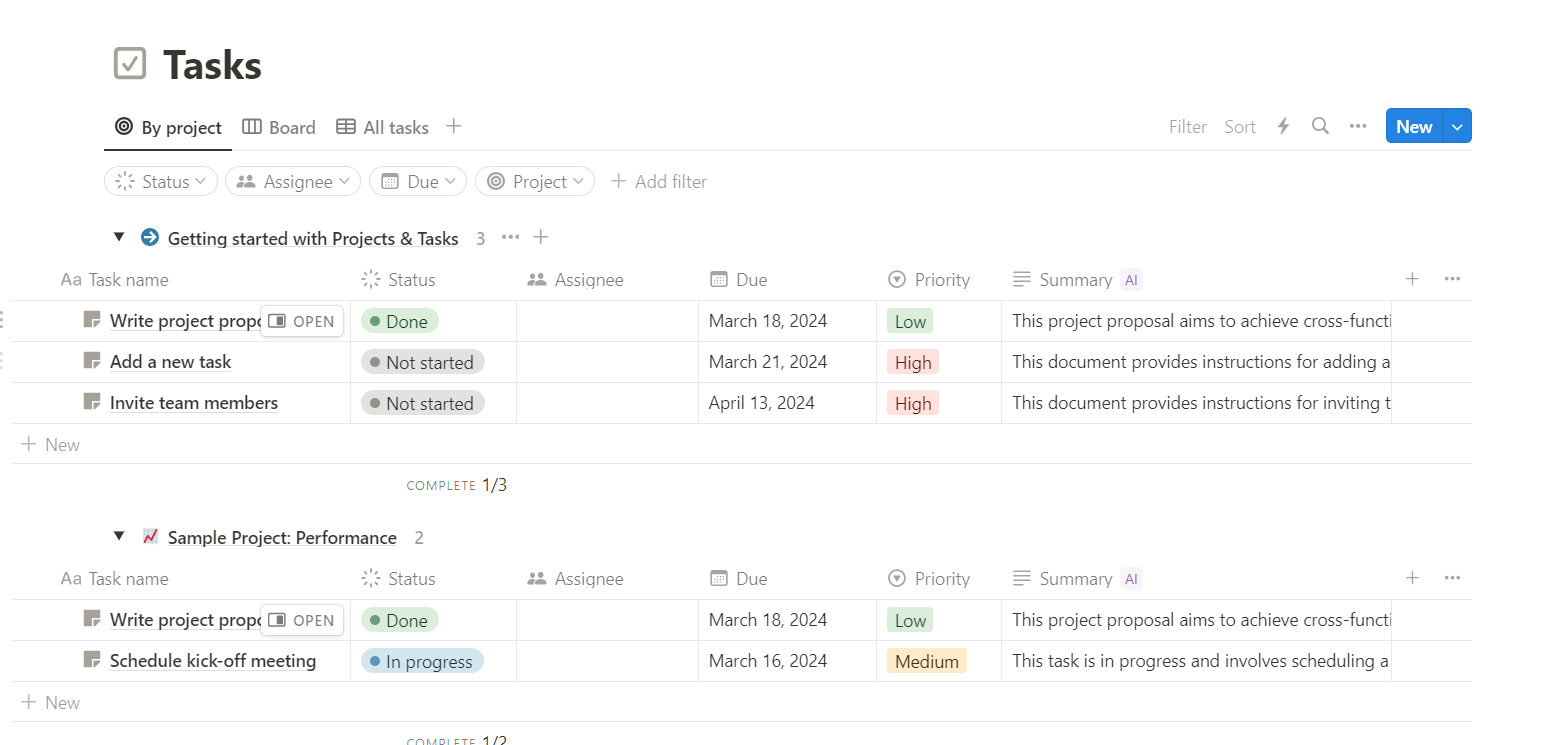Open Sample Project: Performance project link
Screen dimensions: 1548x745
pos(282,537)
